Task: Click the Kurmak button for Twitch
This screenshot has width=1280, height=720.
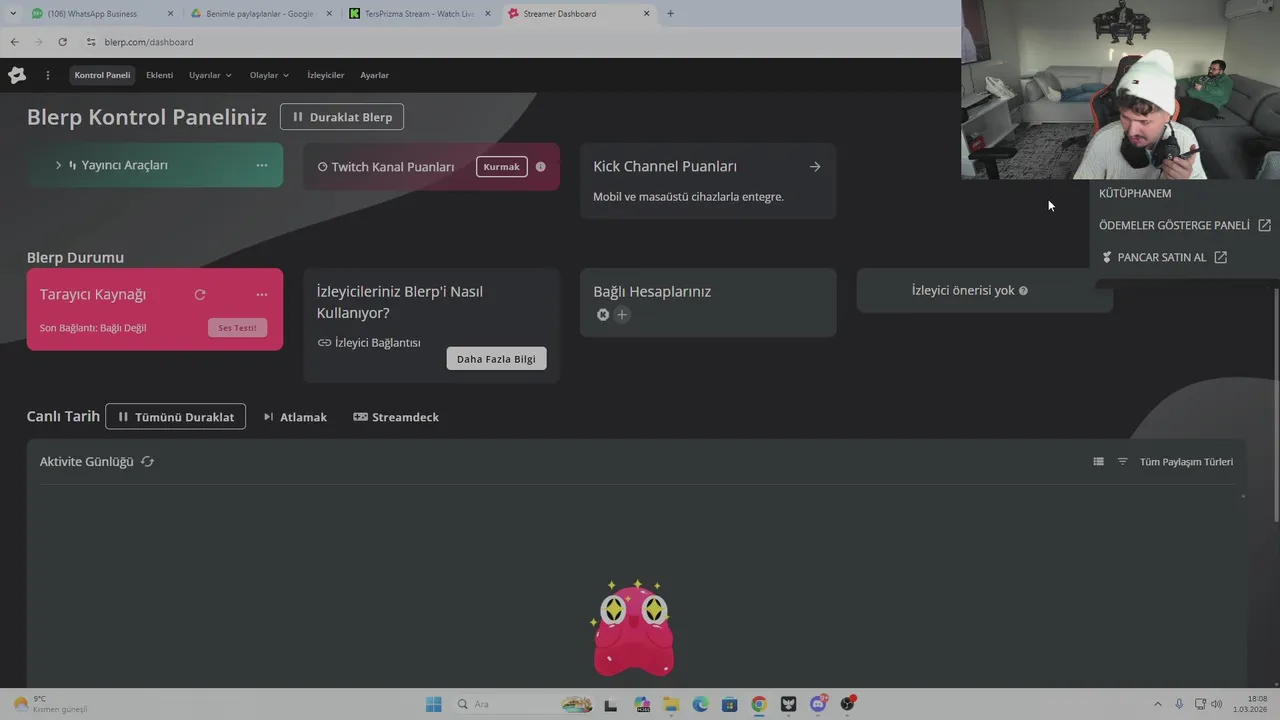Action: [x=501, y=167]
